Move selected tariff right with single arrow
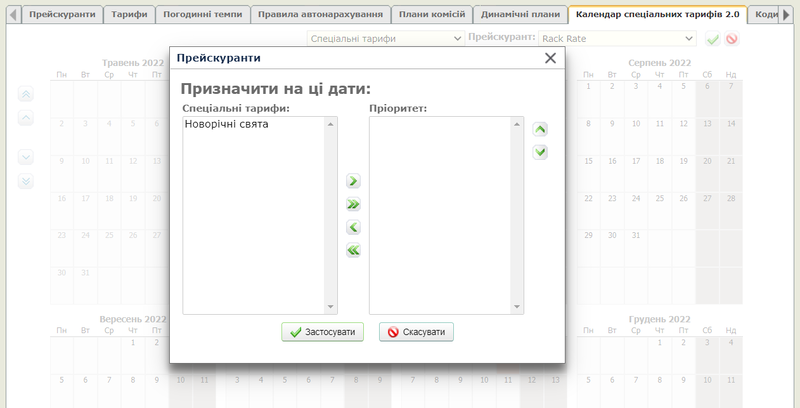The height and width of the screenshot is (408, 800). (x=353, y=181)
